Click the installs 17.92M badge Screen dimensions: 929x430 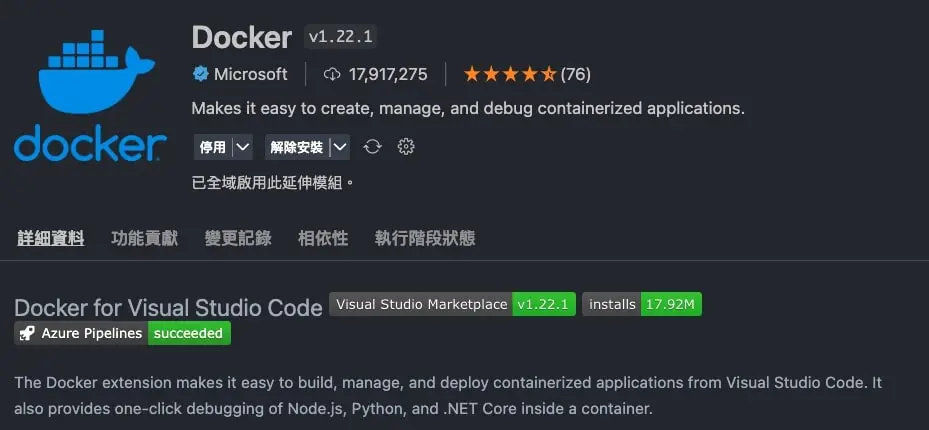[641, 304]
